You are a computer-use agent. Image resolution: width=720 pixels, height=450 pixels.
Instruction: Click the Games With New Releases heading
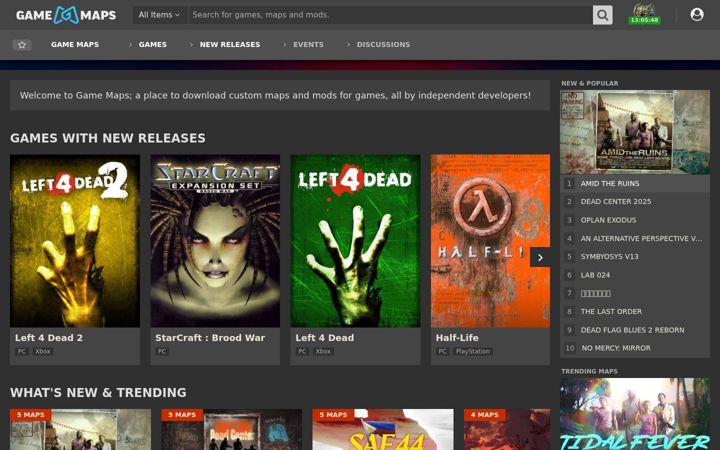click(x=108, y=138)
